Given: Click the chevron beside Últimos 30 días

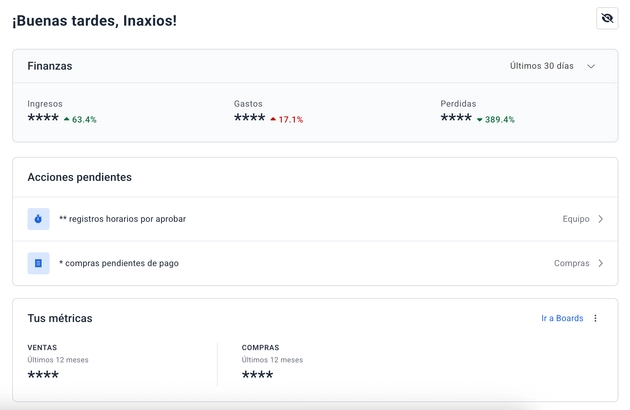Looking at the screenshot, I should [x=591, y=66].
